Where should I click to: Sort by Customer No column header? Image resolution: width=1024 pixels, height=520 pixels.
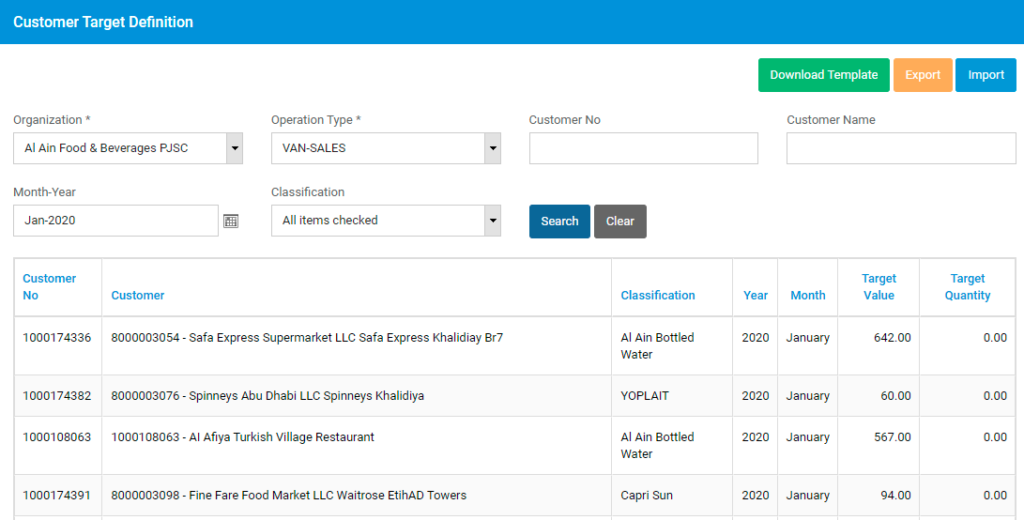point(50,287)
